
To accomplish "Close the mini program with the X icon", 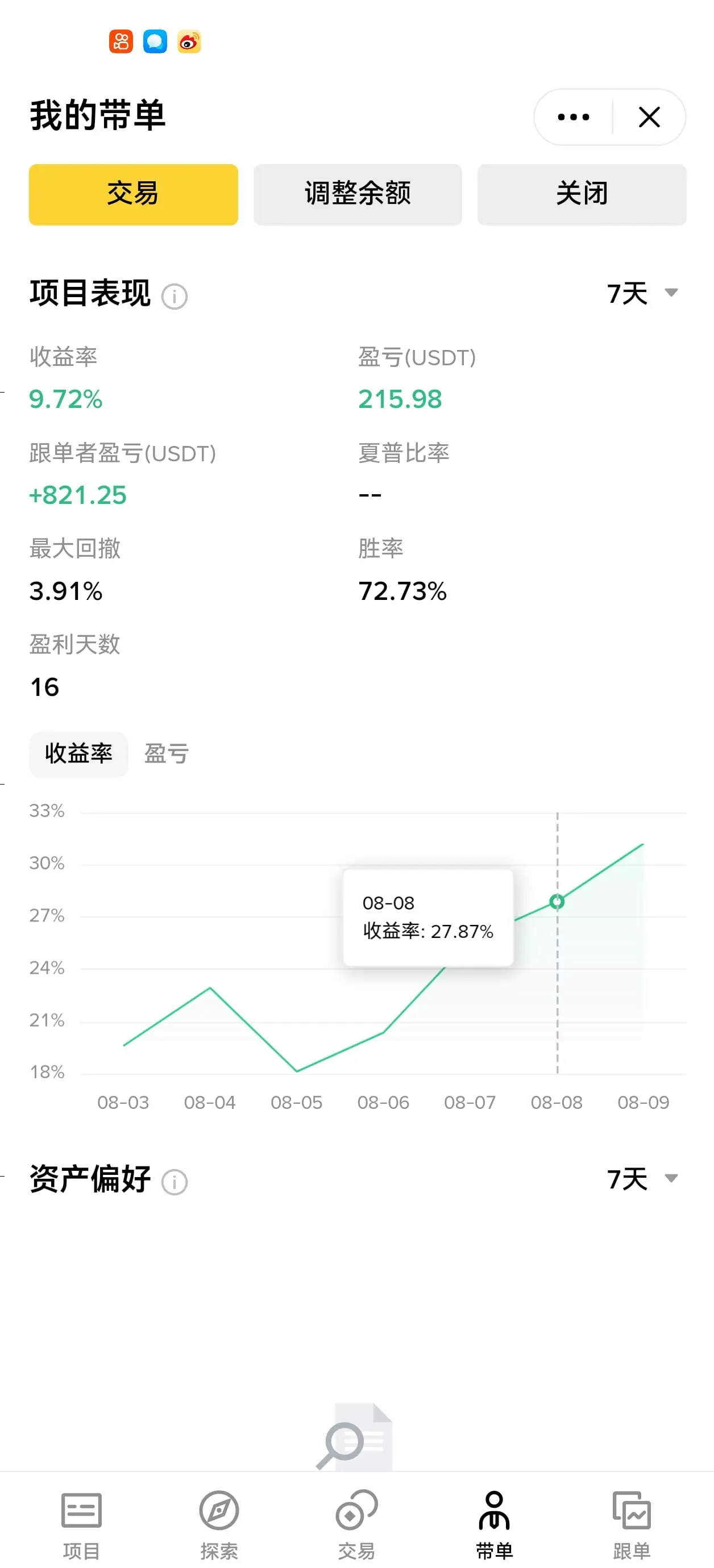I will (649, 117).
